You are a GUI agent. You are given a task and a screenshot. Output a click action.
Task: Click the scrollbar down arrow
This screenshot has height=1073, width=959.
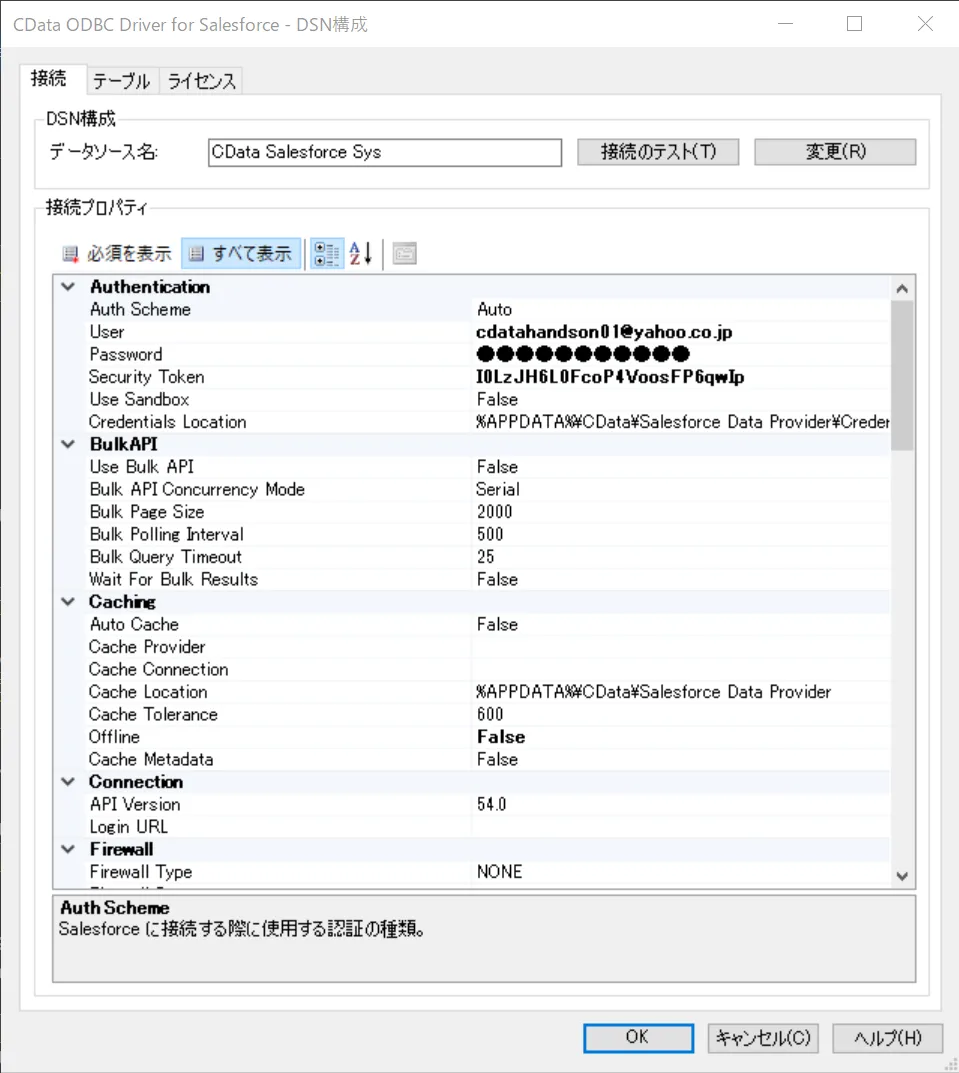click(x=902, y=876)
